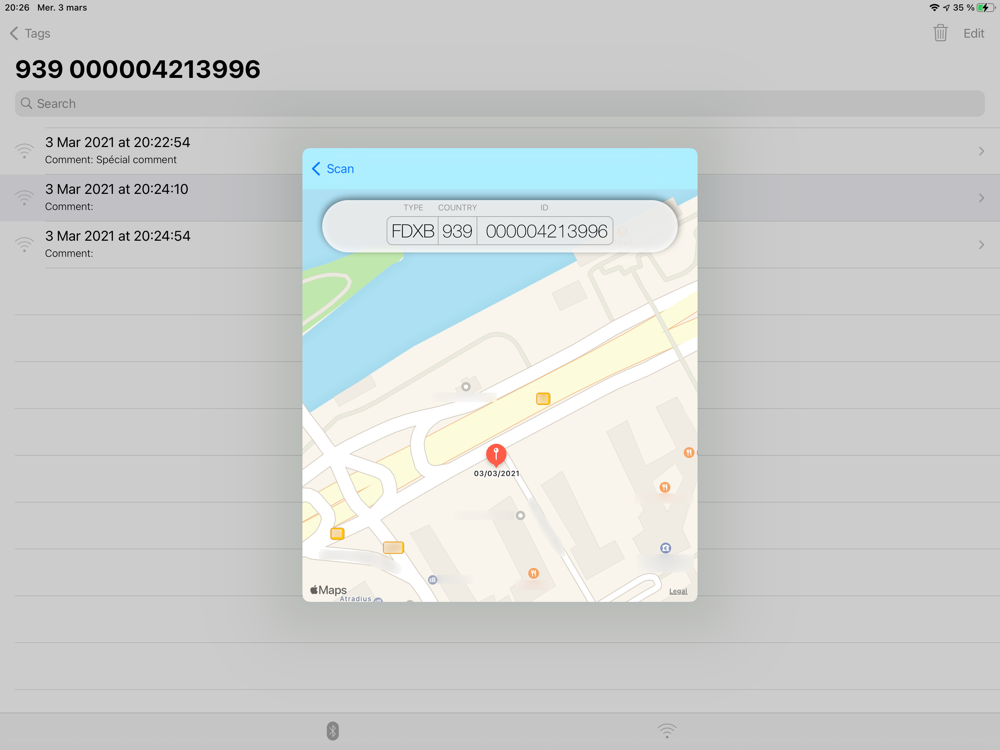Delete the tag with the trash icon
The width and height of the screenshot is (1000, 750).
(940, 33)
